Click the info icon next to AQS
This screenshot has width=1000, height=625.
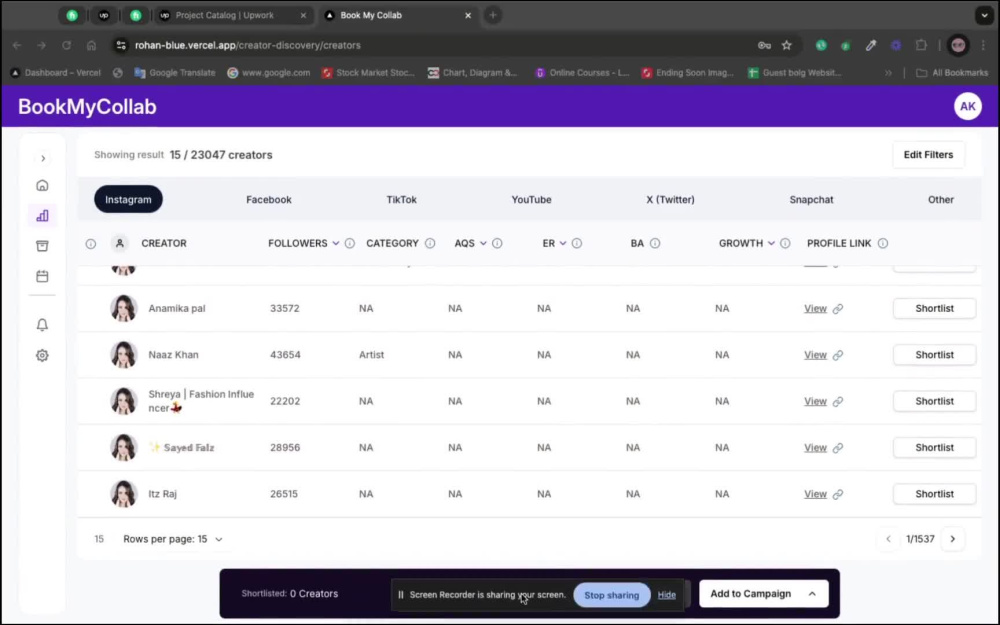(497, 243)
